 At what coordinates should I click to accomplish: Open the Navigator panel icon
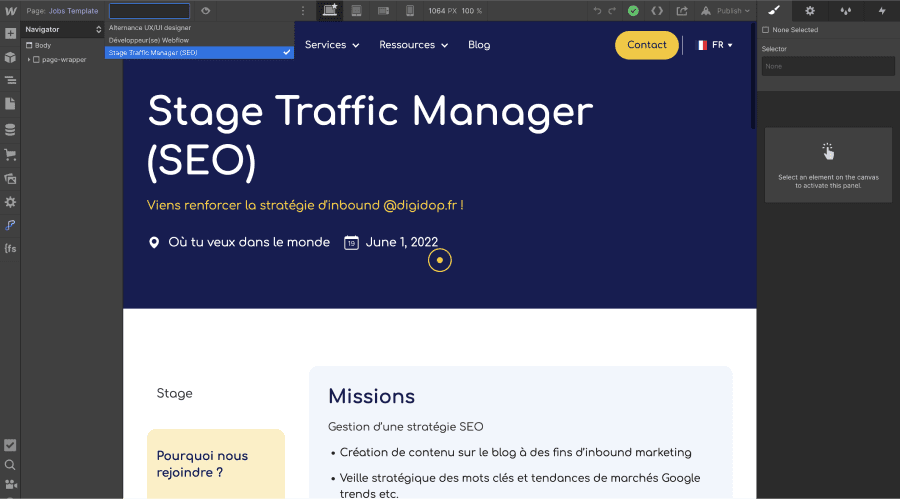(x=10, y=80)
